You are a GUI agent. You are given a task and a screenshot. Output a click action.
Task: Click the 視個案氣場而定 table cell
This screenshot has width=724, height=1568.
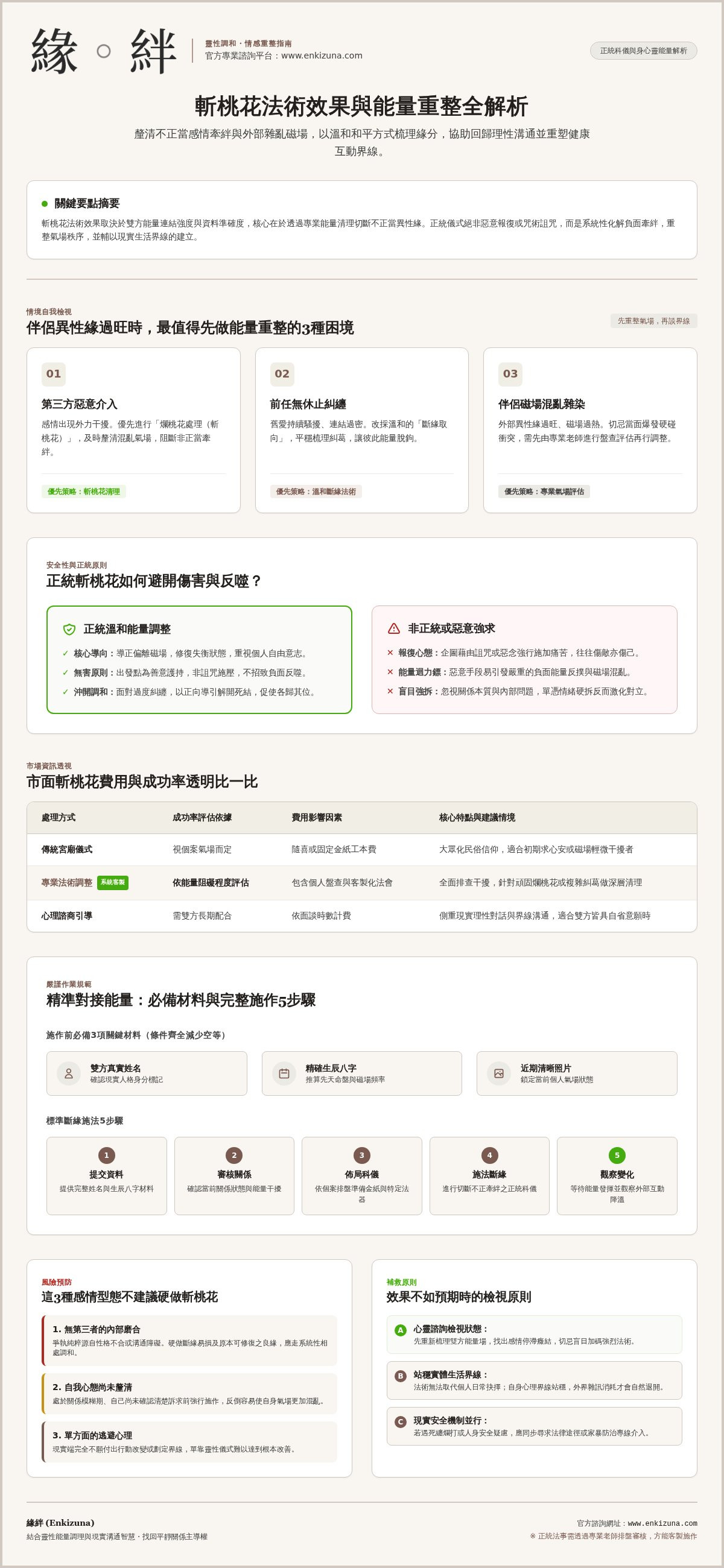tap(202, 849)
